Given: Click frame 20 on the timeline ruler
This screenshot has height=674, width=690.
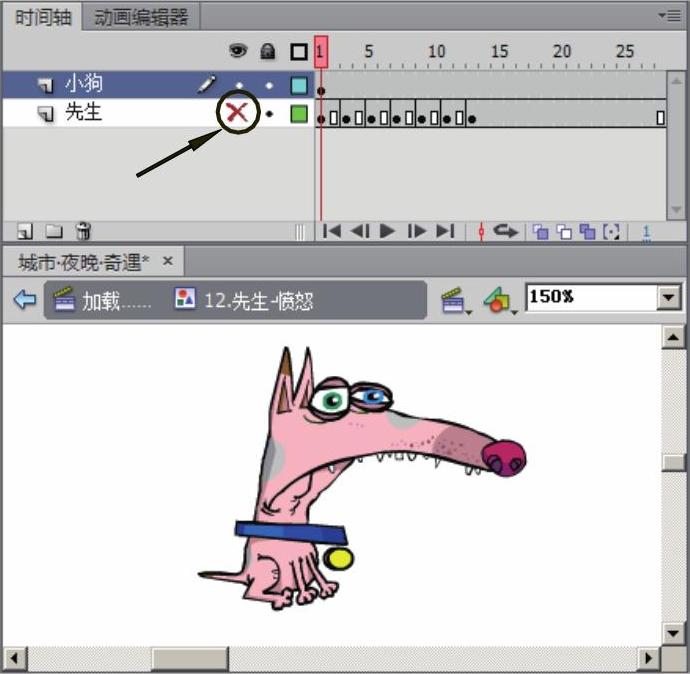Looking at the screenshot, I should point(562,52).
